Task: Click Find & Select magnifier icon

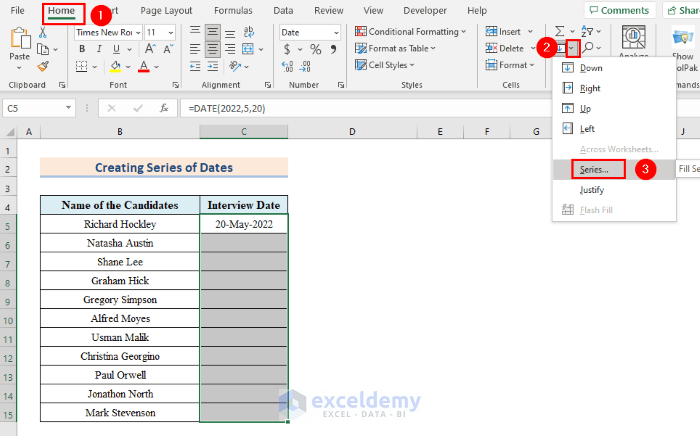Action: pos(588,47)
